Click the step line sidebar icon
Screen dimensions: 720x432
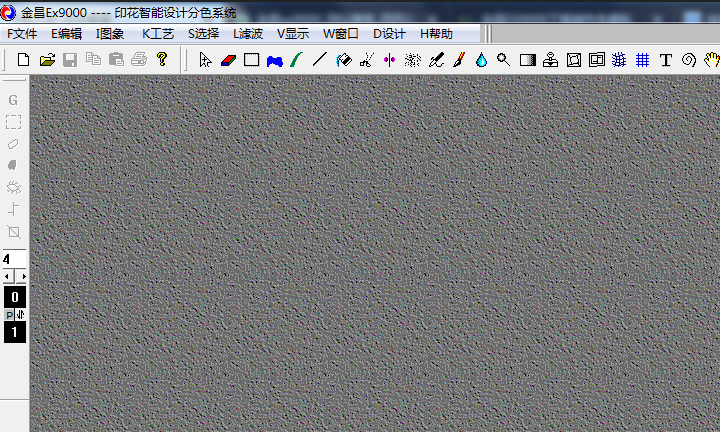pos(14,209)
